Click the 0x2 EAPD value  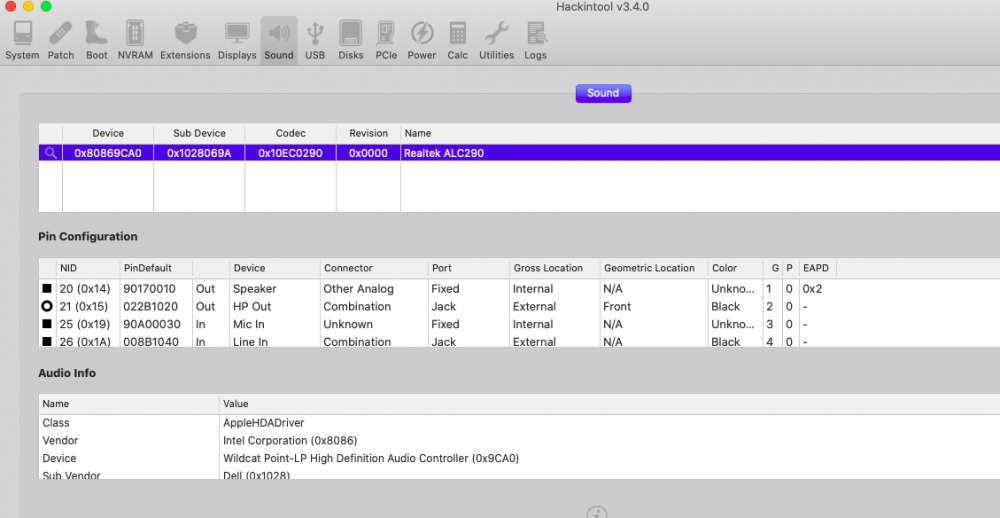[x=812, y=289]
